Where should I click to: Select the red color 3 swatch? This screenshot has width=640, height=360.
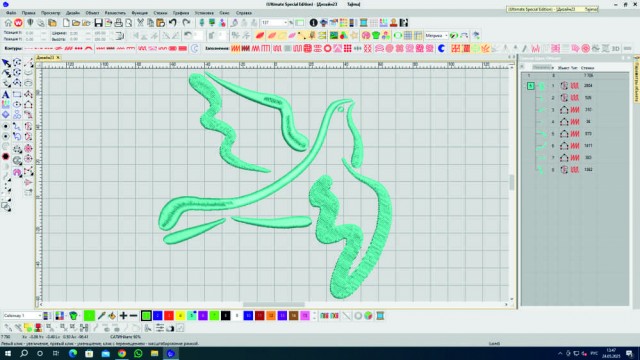click(x=169, y=316)
